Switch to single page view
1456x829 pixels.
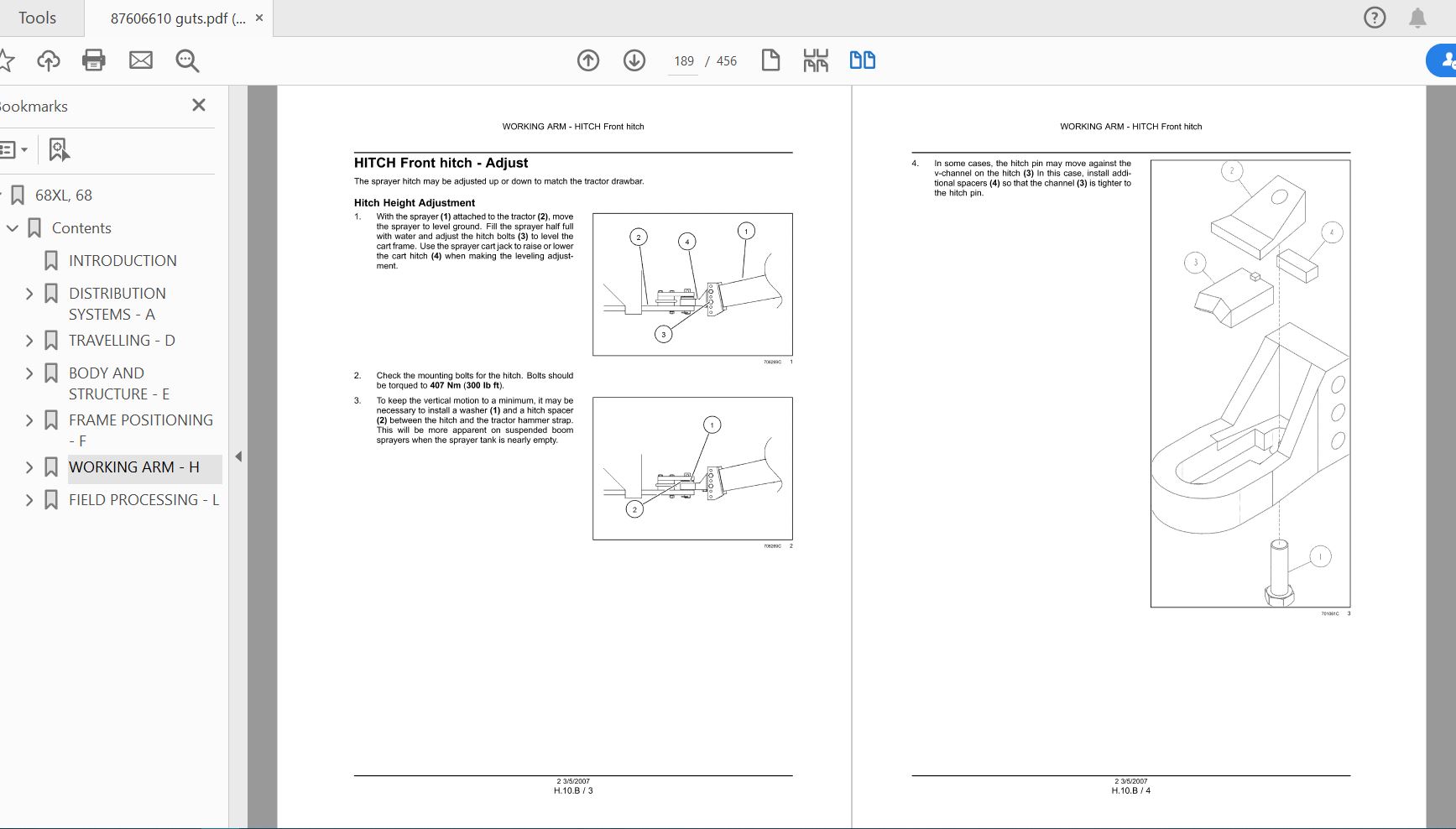point(770,60)
